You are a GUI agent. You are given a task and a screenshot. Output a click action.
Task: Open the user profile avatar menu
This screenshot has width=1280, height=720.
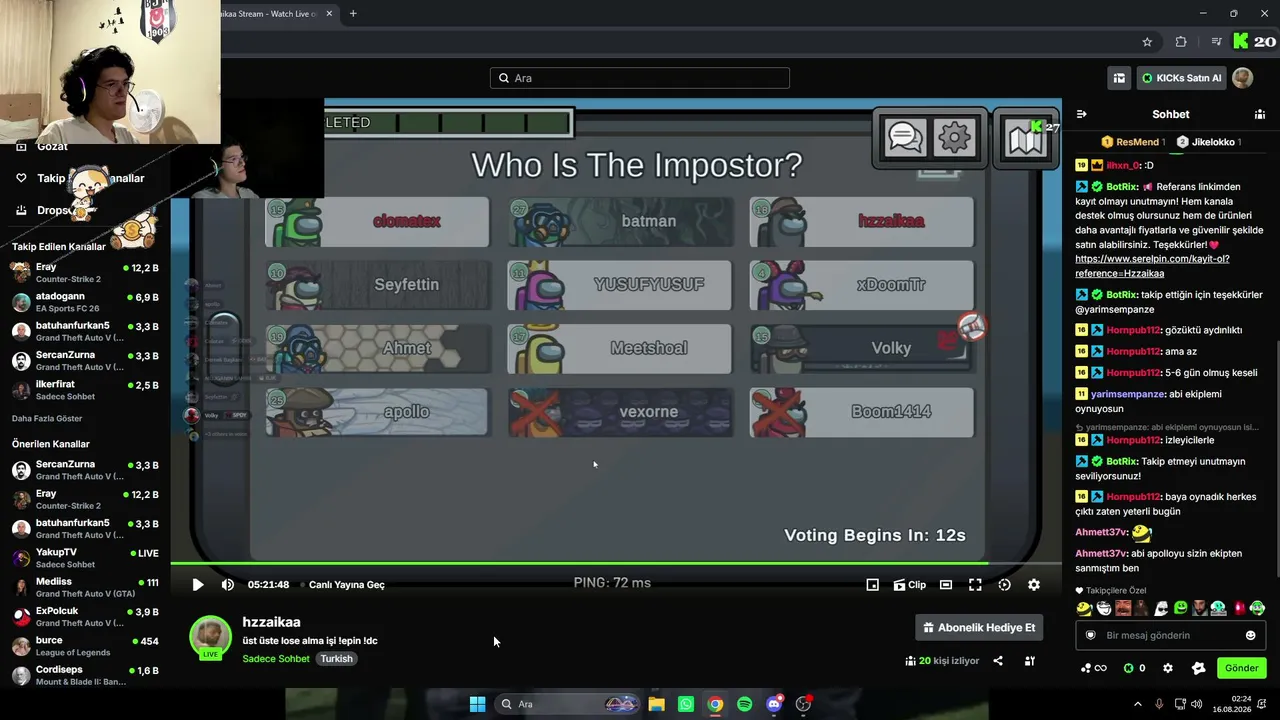(1242, 78)
